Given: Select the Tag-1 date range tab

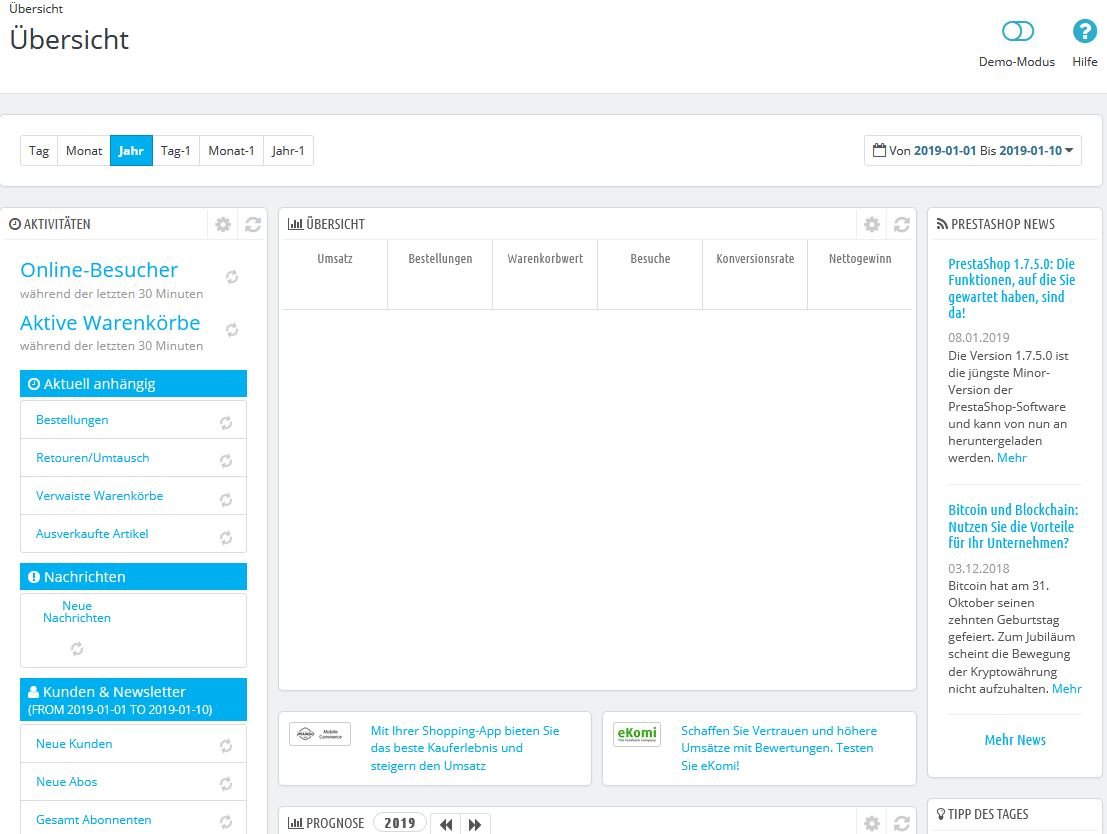Looking at the screenshot, I should click(176, 150).
